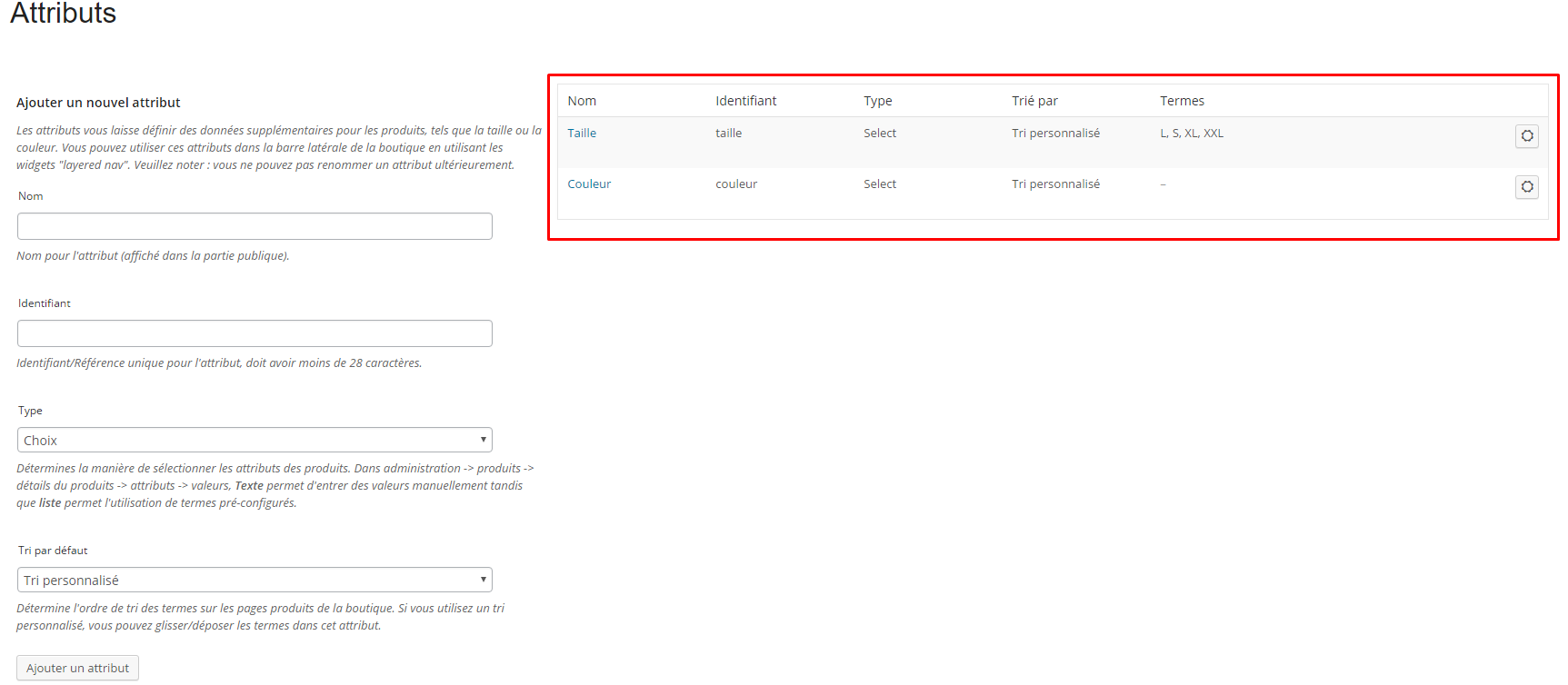
Task: Click the Identifiant column header
Action: pyautogui.click(x=746, y=101)
